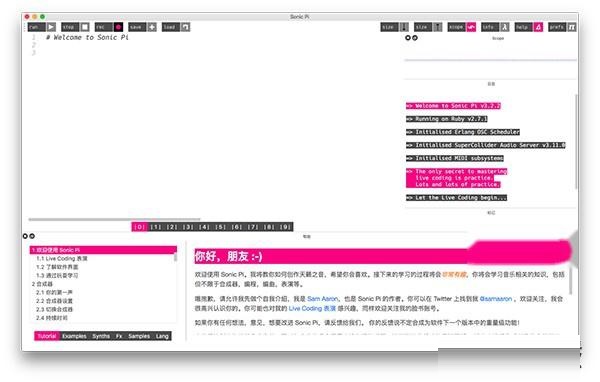Switch to buffer 9 tab
The image size is (600, 382).
click(x=285, y=227)
